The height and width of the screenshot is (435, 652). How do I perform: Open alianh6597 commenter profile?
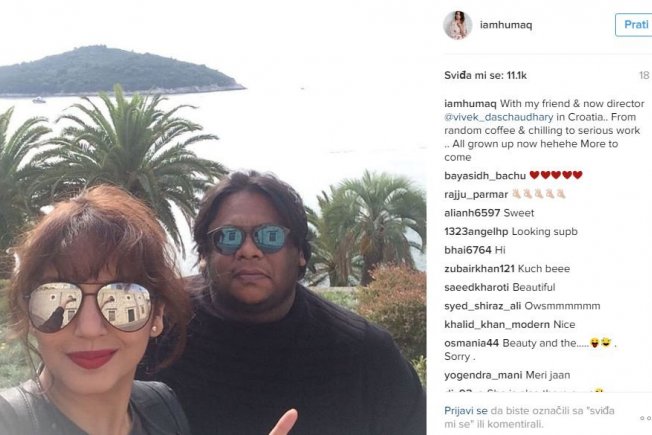(472, 213)
